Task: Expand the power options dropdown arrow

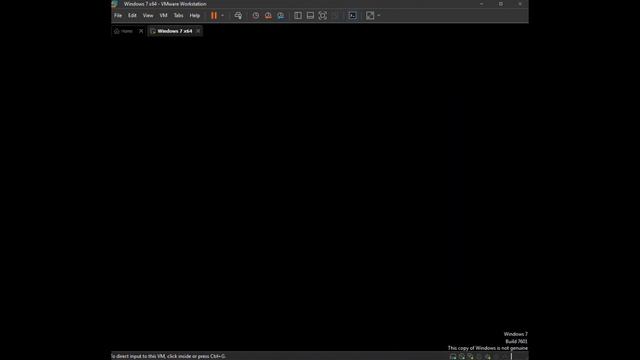Action: pos(222,16)
